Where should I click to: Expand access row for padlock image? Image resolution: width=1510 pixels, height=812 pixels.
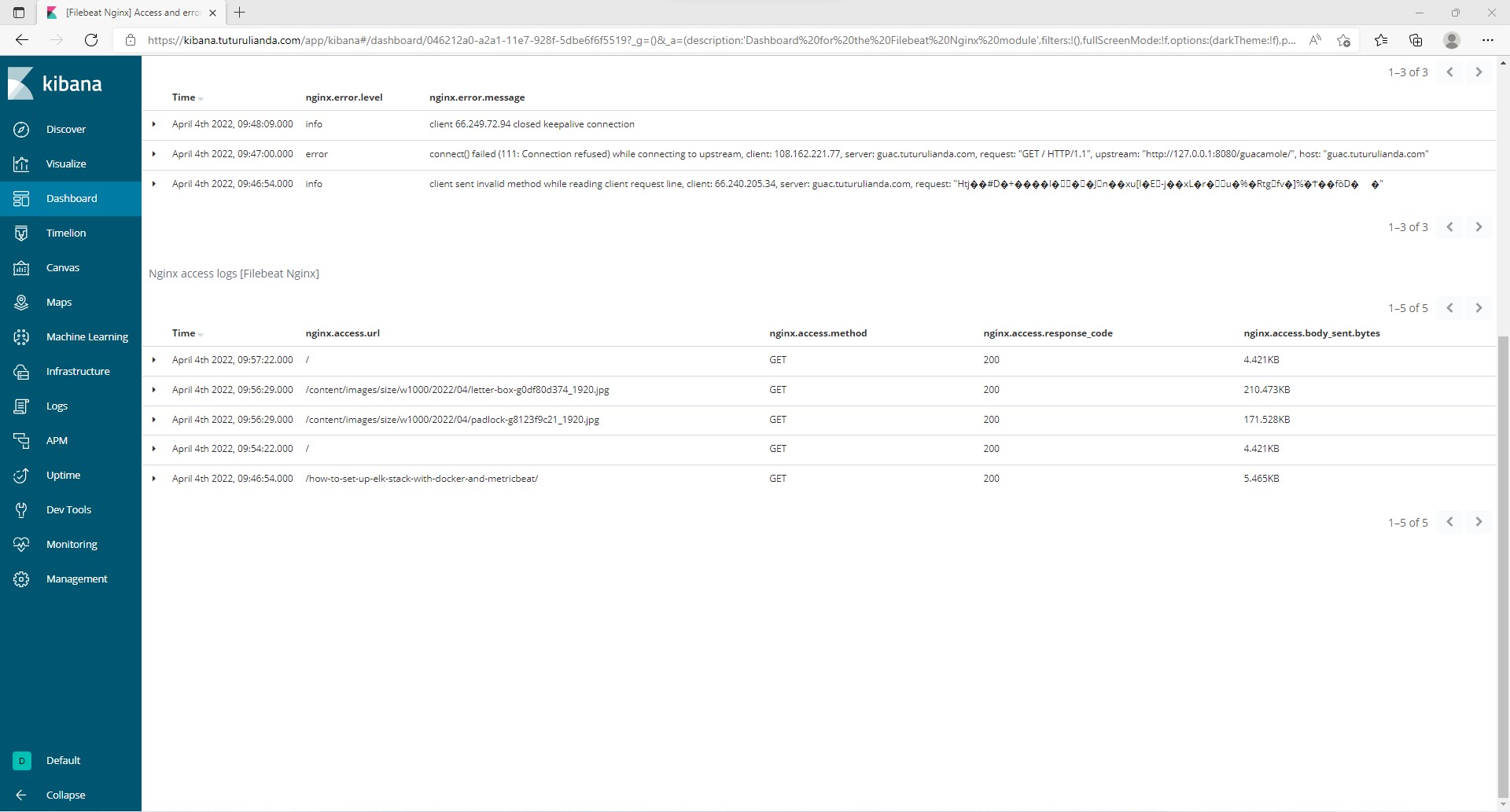(154, 420)
